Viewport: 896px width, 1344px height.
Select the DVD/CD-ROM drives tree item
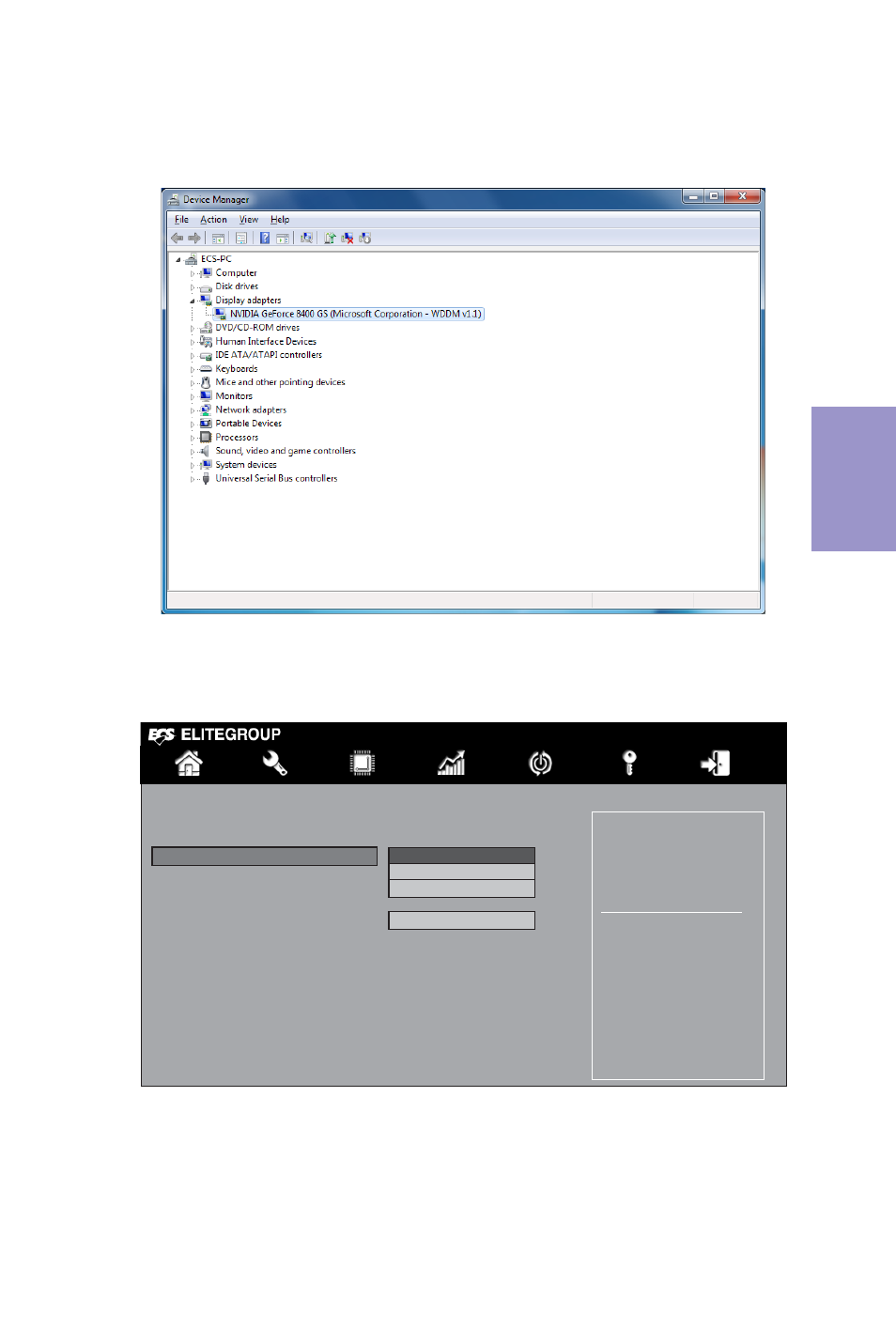257,328
